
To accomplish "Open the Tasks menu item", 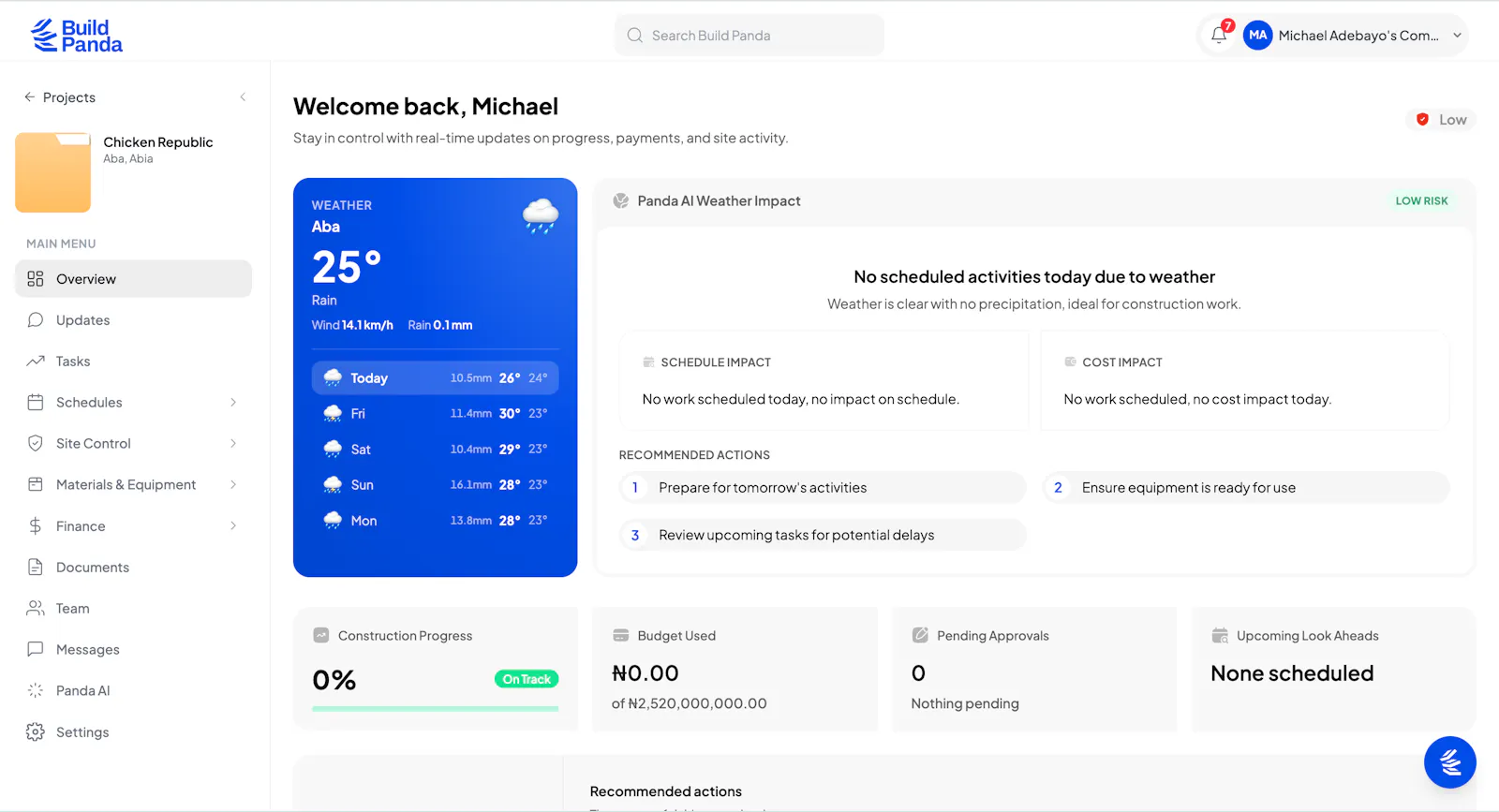I will pos(133,362).
